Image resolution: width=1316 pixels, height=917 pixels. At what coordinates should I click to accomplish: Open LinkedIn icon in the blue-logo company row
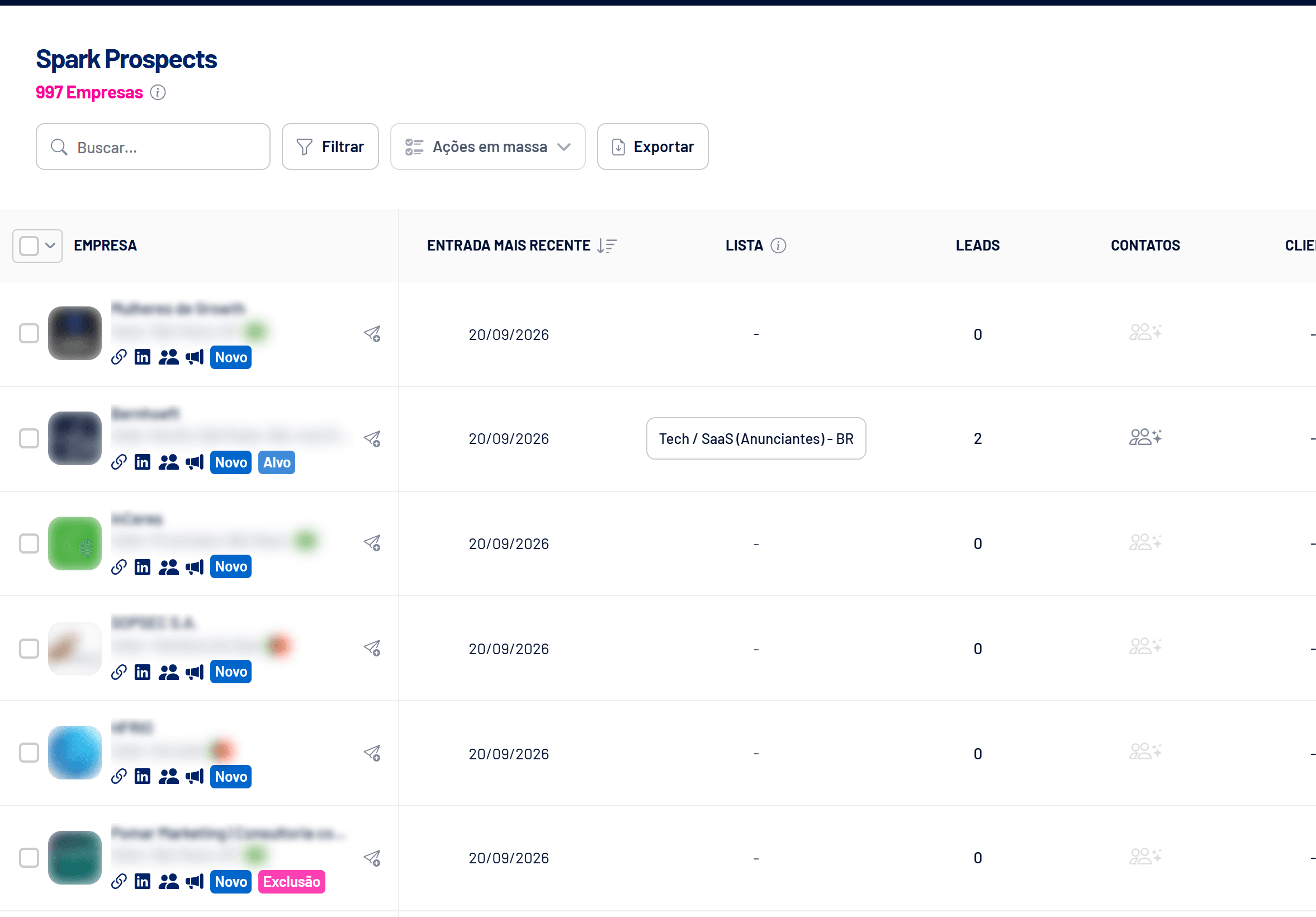(x=142, y=777)
